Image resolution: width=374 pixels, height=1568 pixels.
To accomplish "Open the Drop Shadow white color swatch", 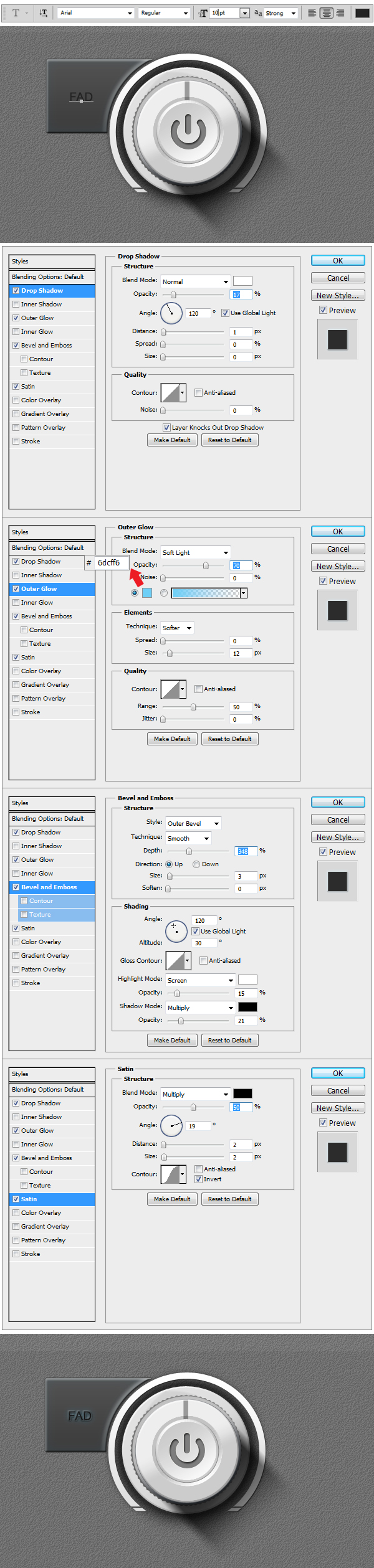I will point(242,281).
